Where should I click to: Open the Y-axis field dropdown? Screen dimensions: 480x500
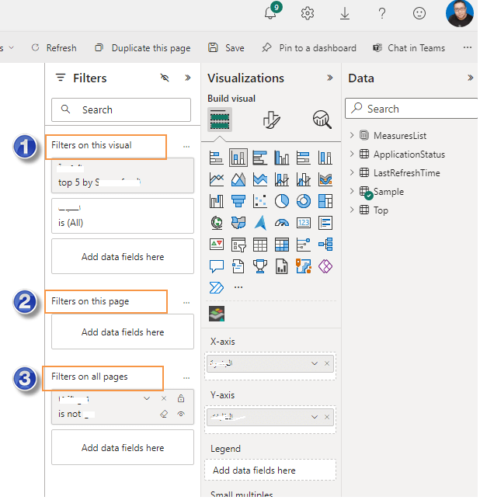[x=314, y=417]
